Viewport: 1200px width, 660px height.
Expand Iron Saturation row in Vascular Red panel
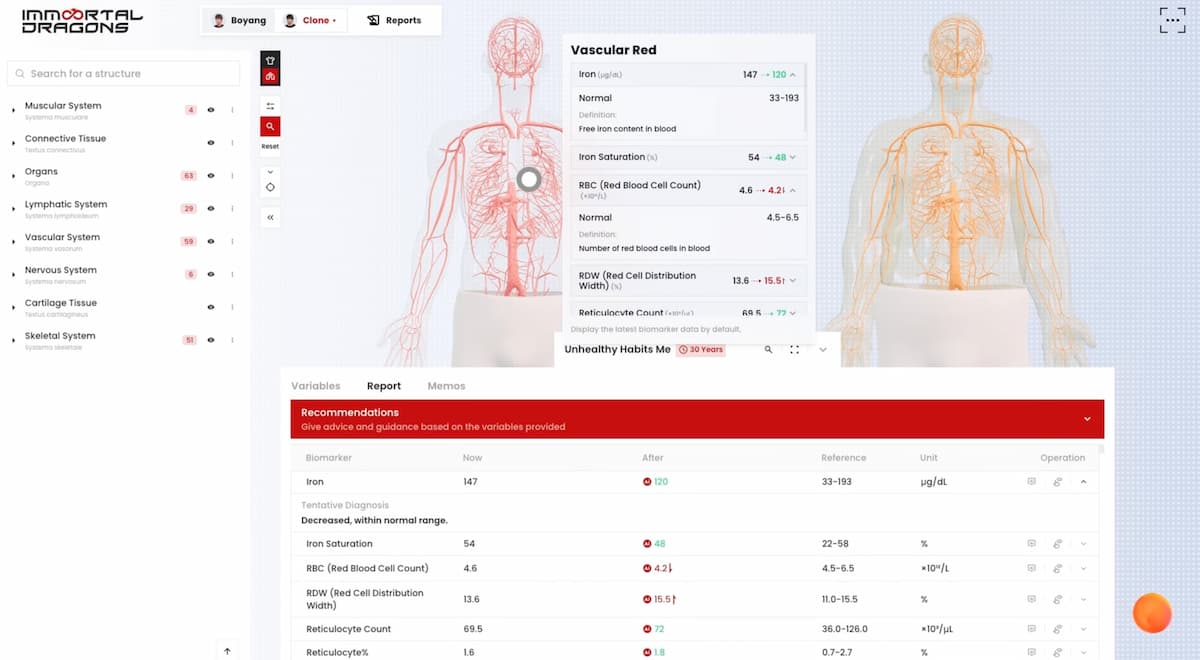[793, 157]
